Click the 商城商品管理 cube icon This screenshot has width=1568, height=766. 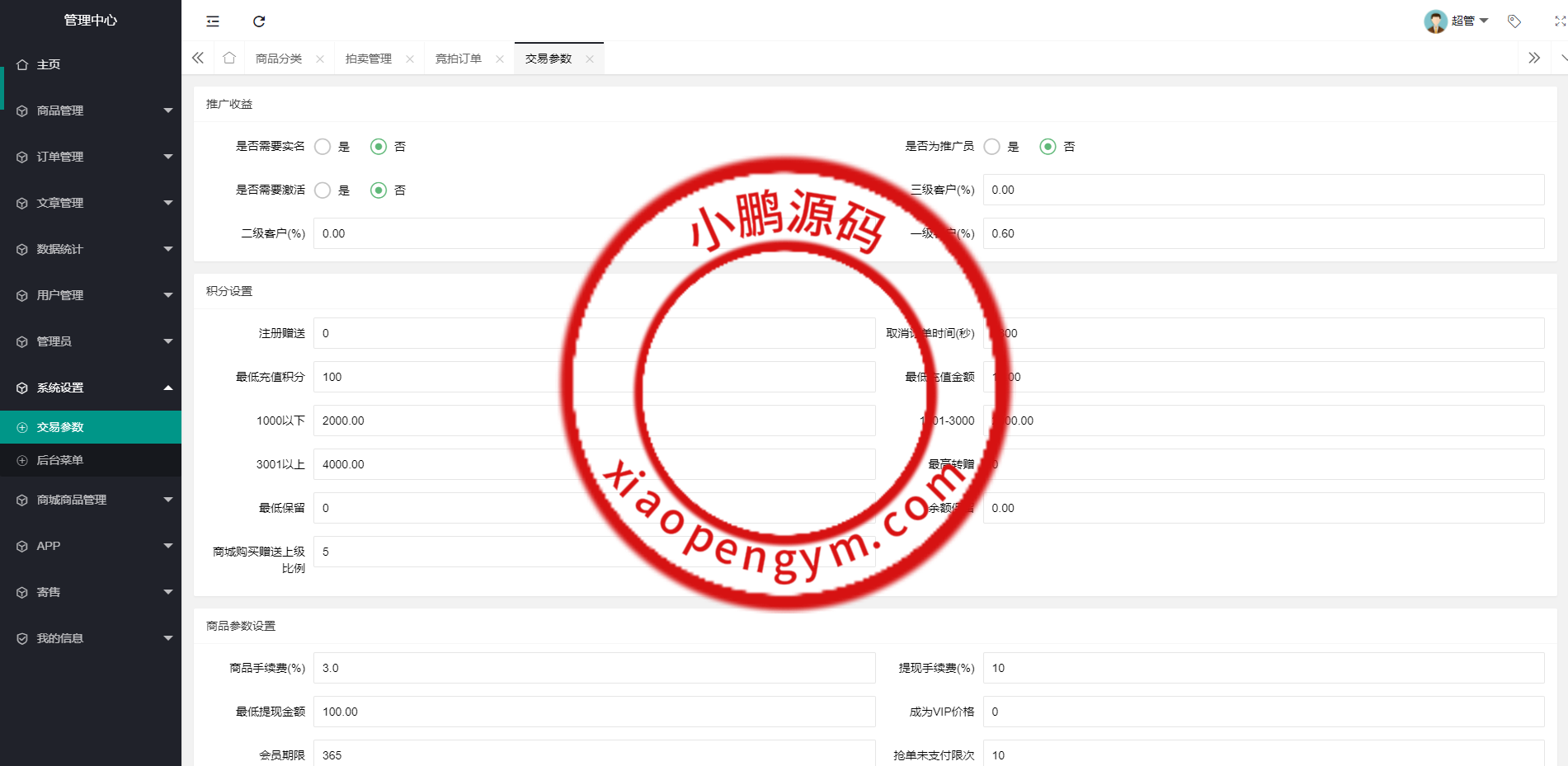click(x=22, y=500)
